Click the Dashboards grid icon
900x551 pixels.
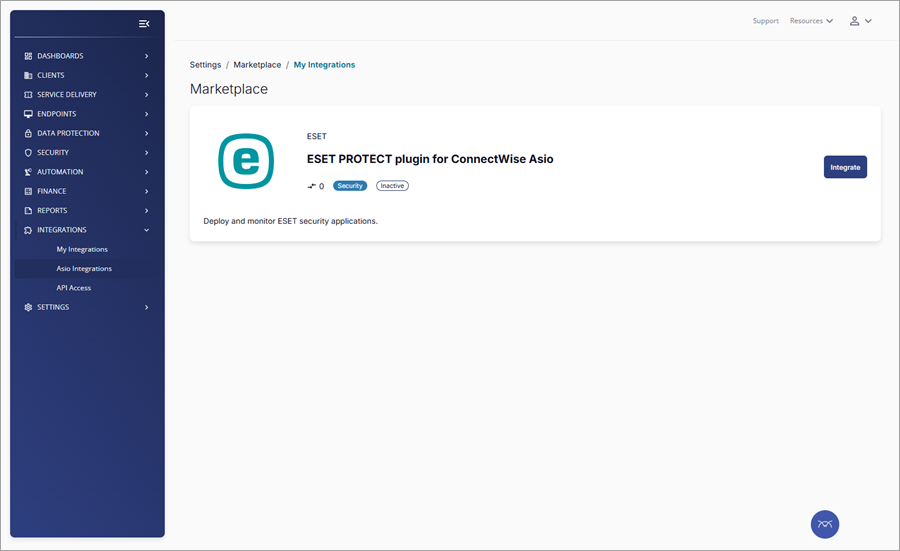28,56
